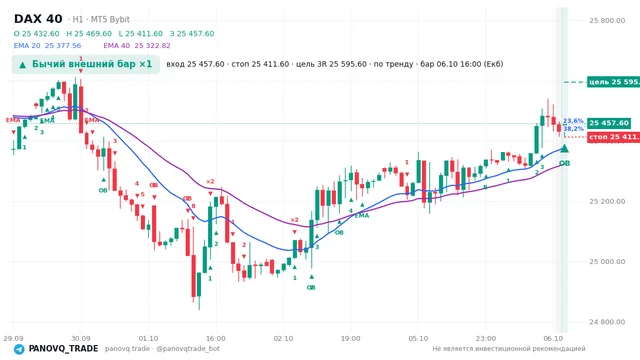
Task: Open the 'panovq.trade · @panovqtrade_bot' footer link
Action: pos(162,349)
